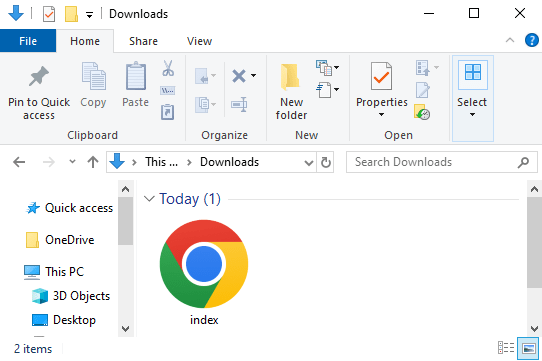Viewport: 542px width, 361px height.
Task: Switch to Details view in status bar
Action: click(506, 348)
